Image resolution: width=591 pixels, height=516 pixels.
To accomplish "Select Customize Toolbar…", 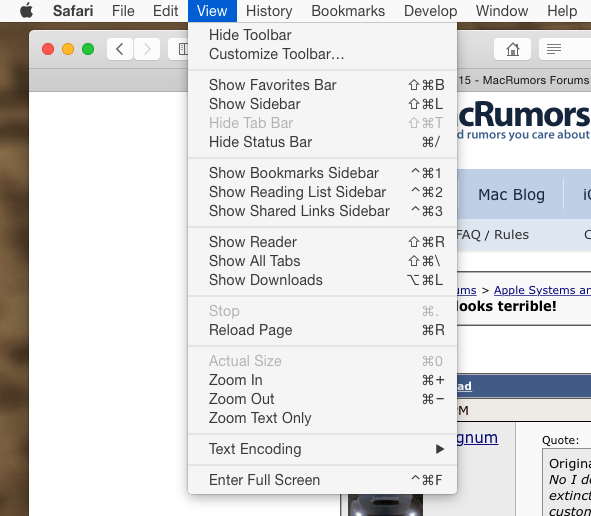I will tap(323, 54).
